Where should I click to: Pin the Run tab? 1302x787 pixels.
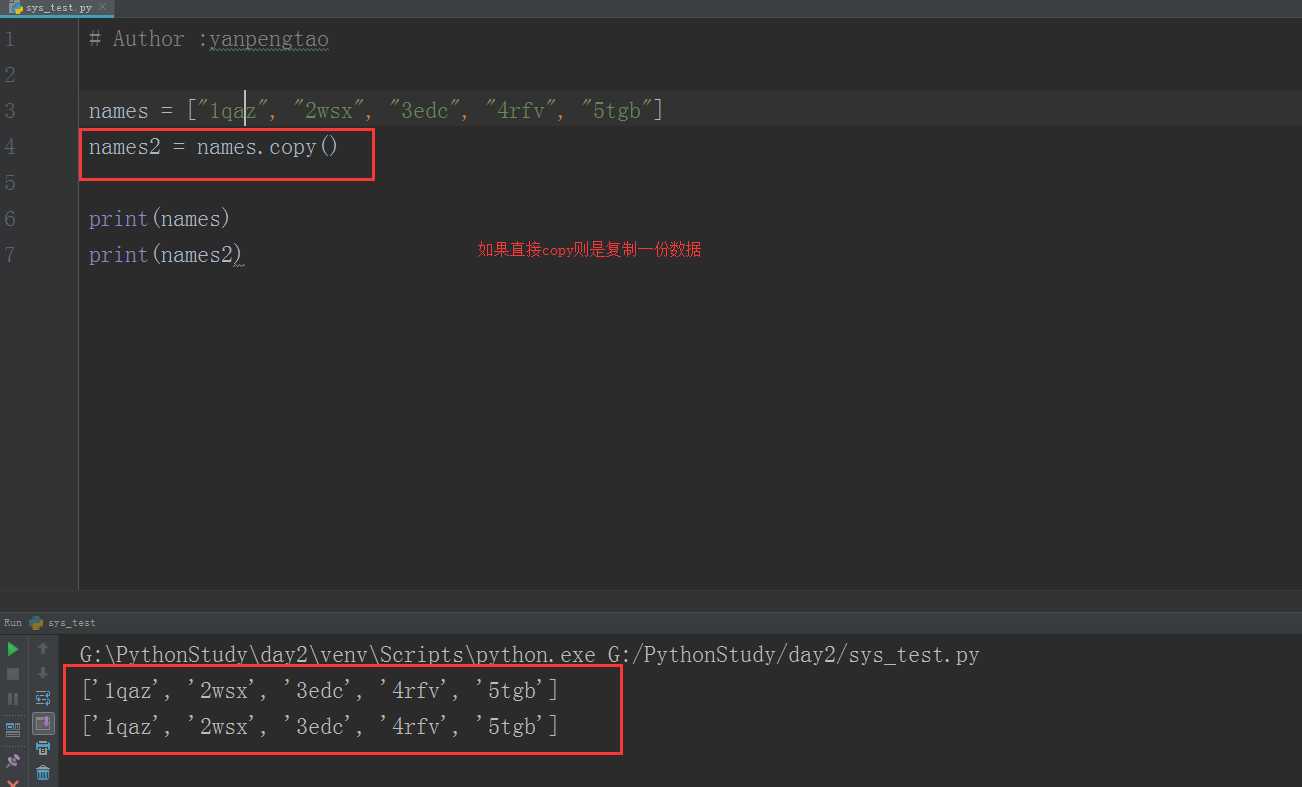point(13,761)
